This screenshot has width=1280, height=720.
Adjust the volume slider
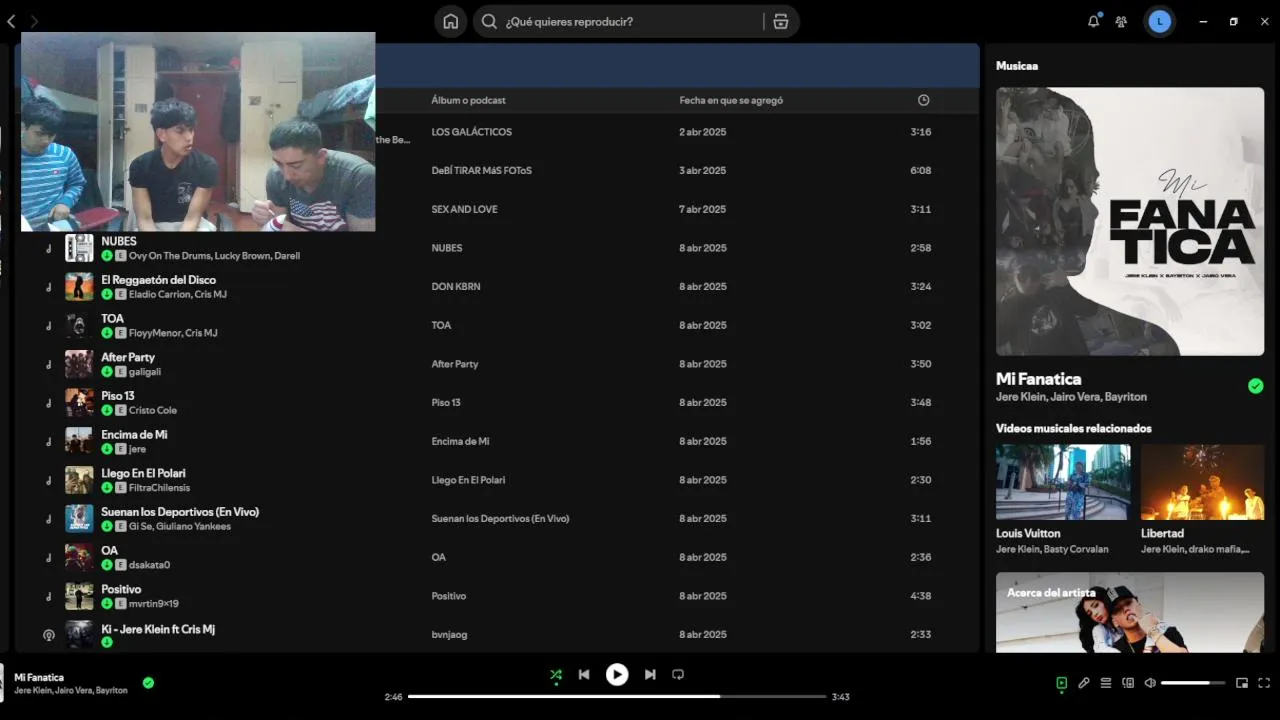1193,683
